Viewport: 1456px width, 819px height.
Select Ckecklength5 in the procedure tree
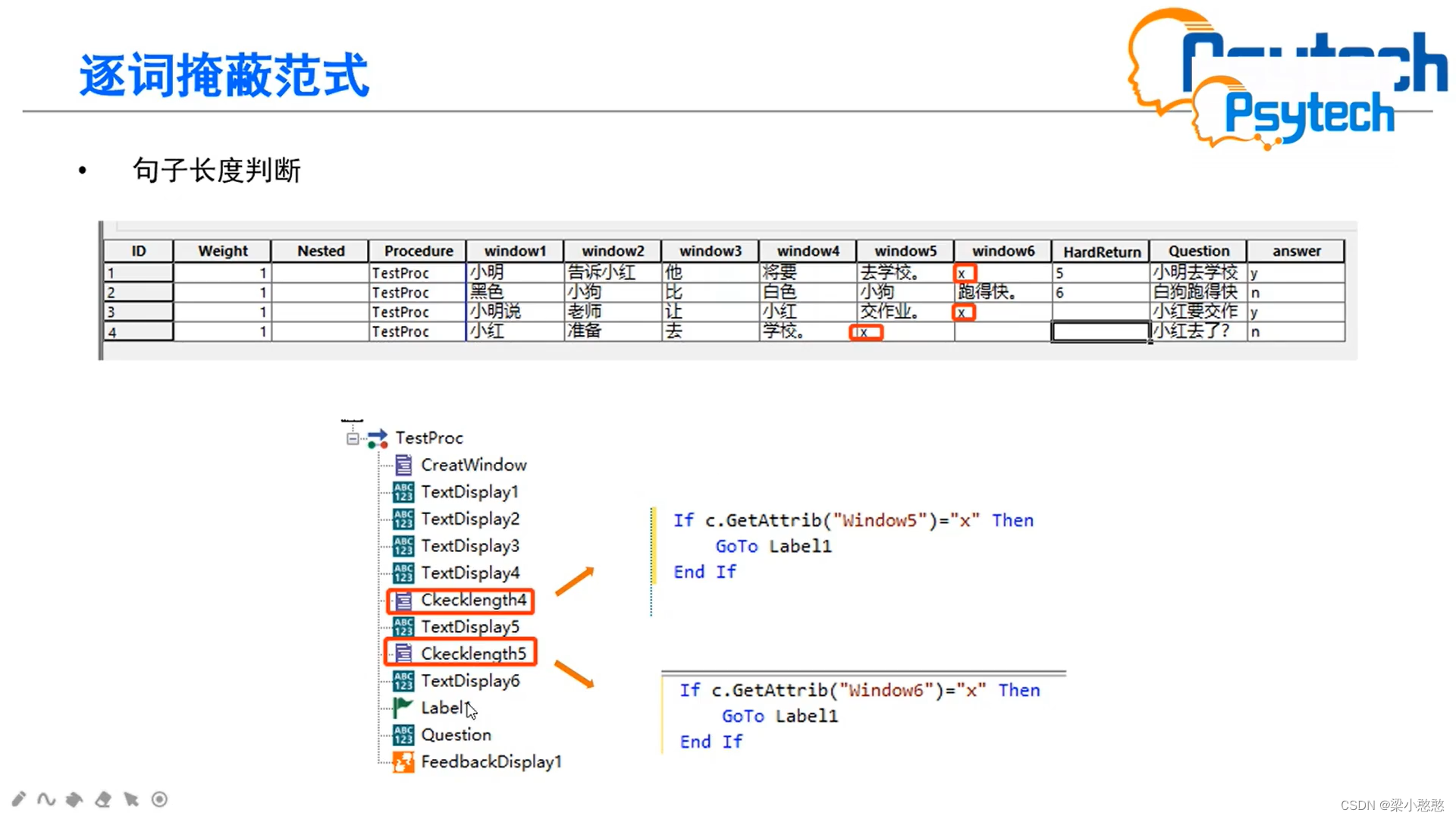coord(473,654)
